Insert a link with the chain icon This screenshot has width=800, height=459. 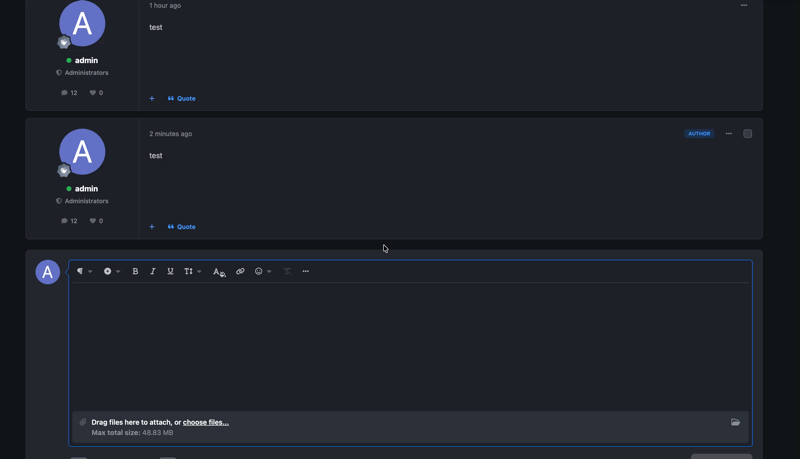(240, 271)
